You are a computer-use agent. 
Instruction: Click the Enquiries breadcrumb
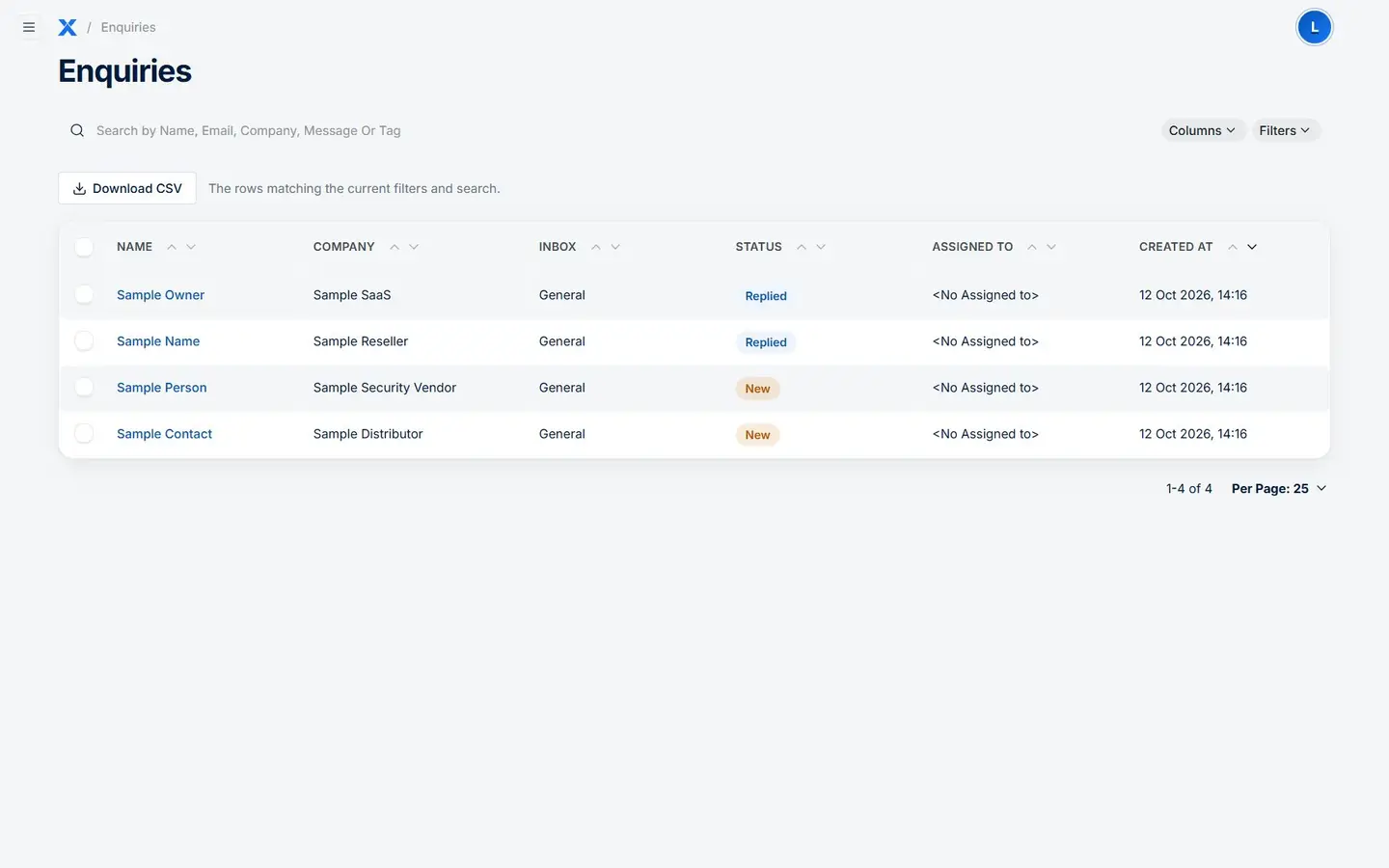[x=128, y=27]
